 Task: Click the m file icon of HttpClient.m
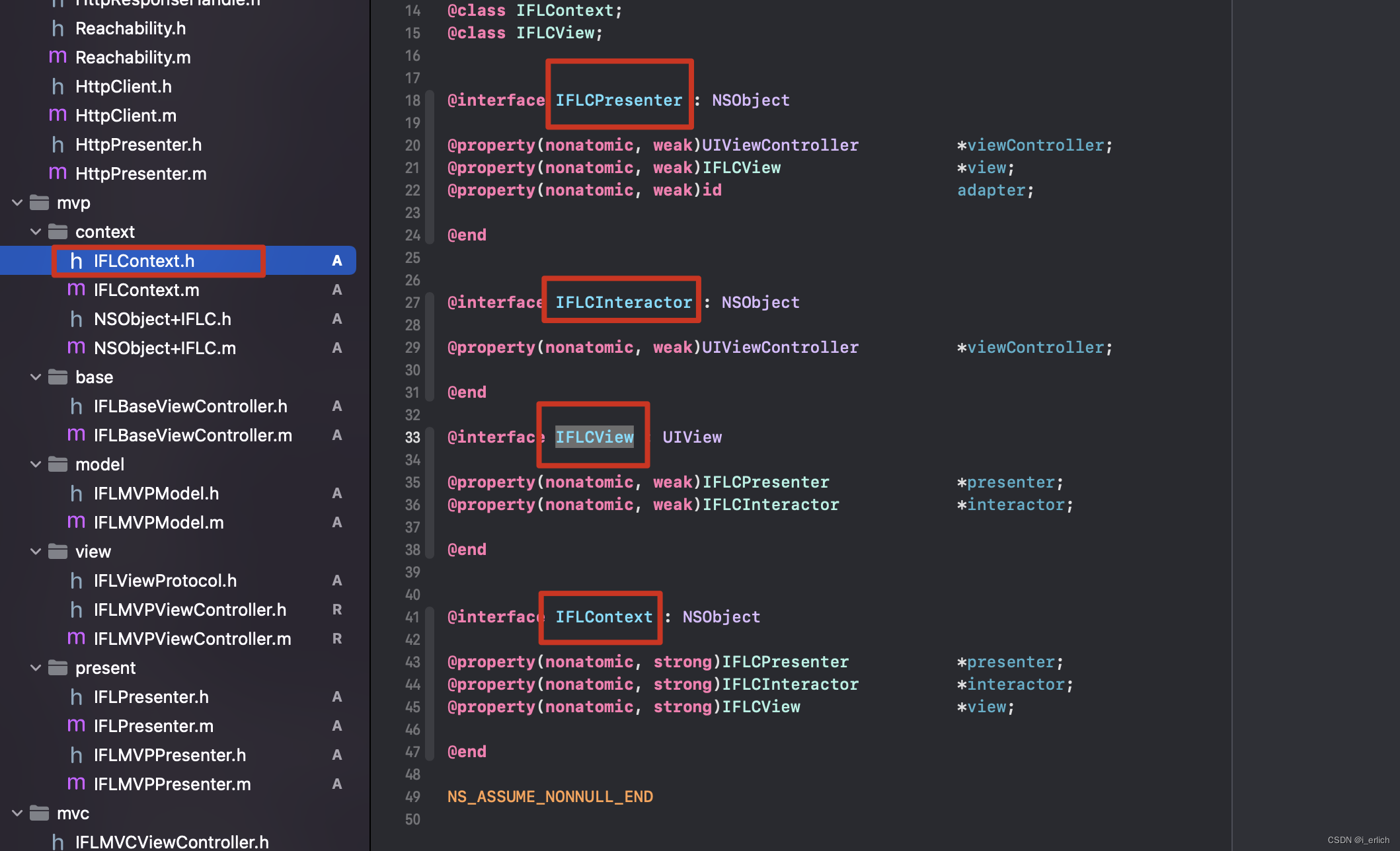tap(58, 116)
